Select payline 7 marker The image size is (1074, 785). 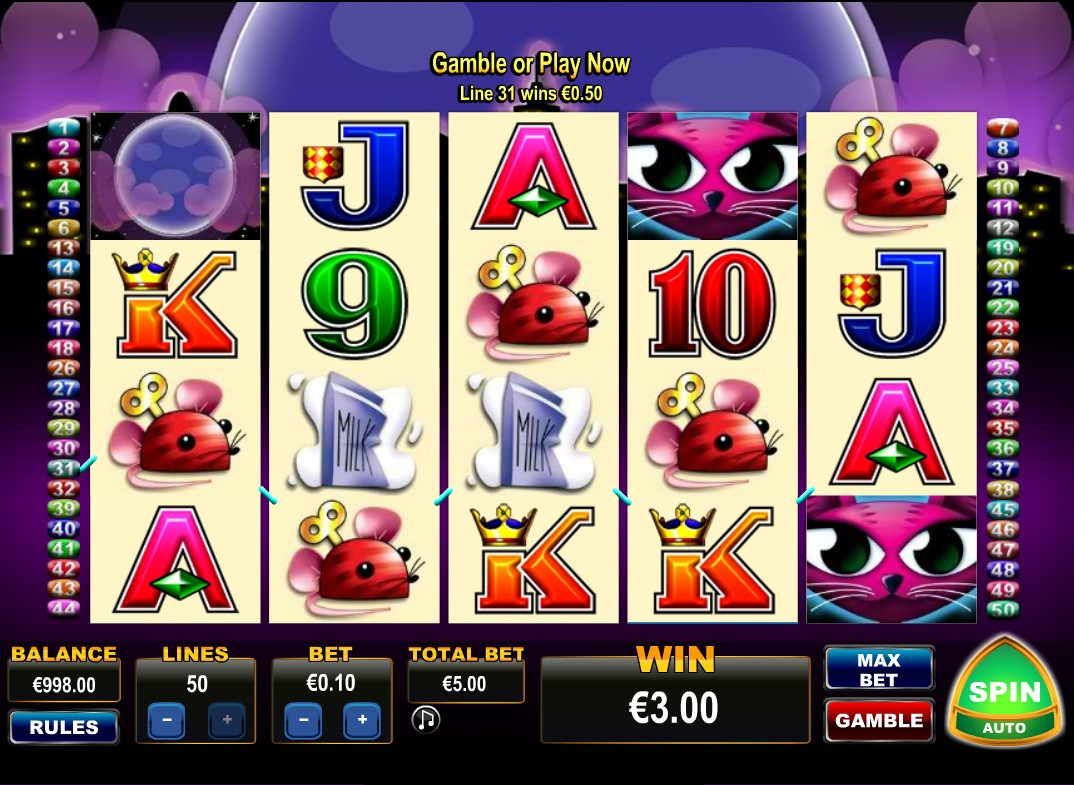[1002, 127]
